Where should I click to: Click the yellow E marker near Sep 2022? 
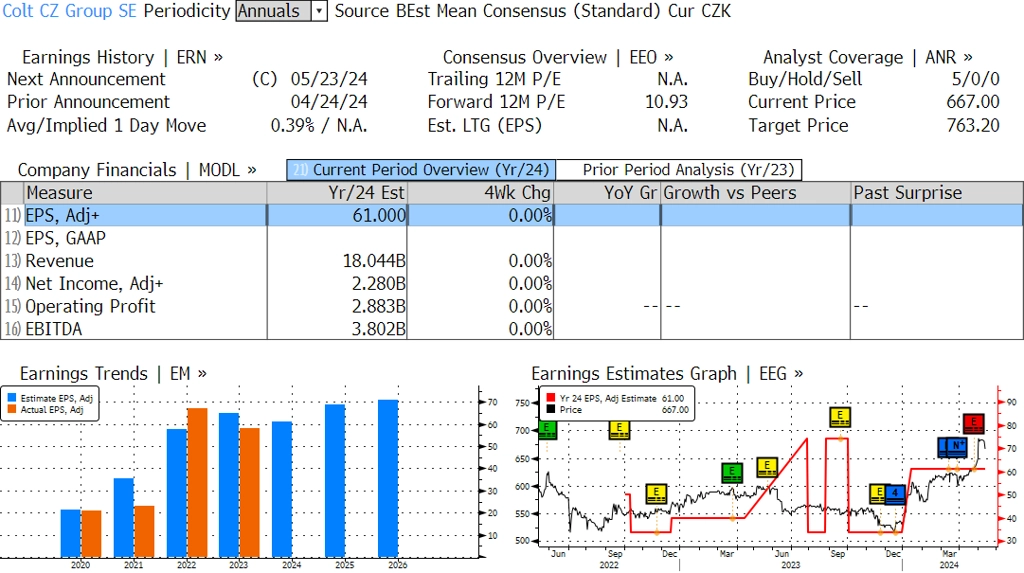click(x=619, y=430)
